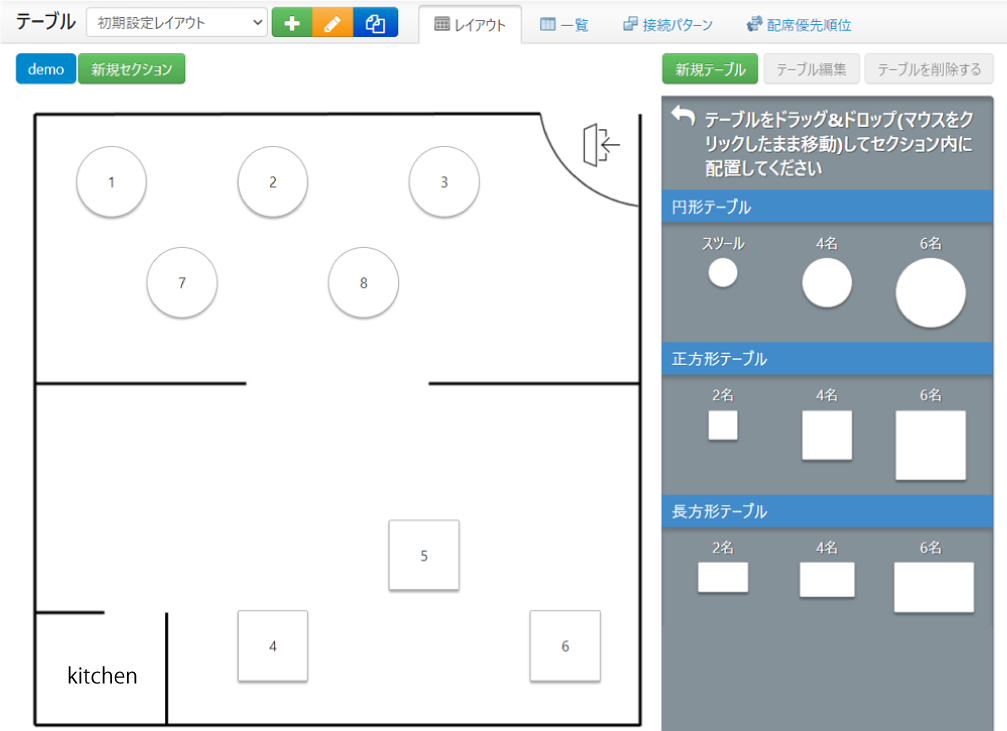This screenshot has width=1007, height=731.
Task: Select the 6-person round table shape
Action: 930,293
